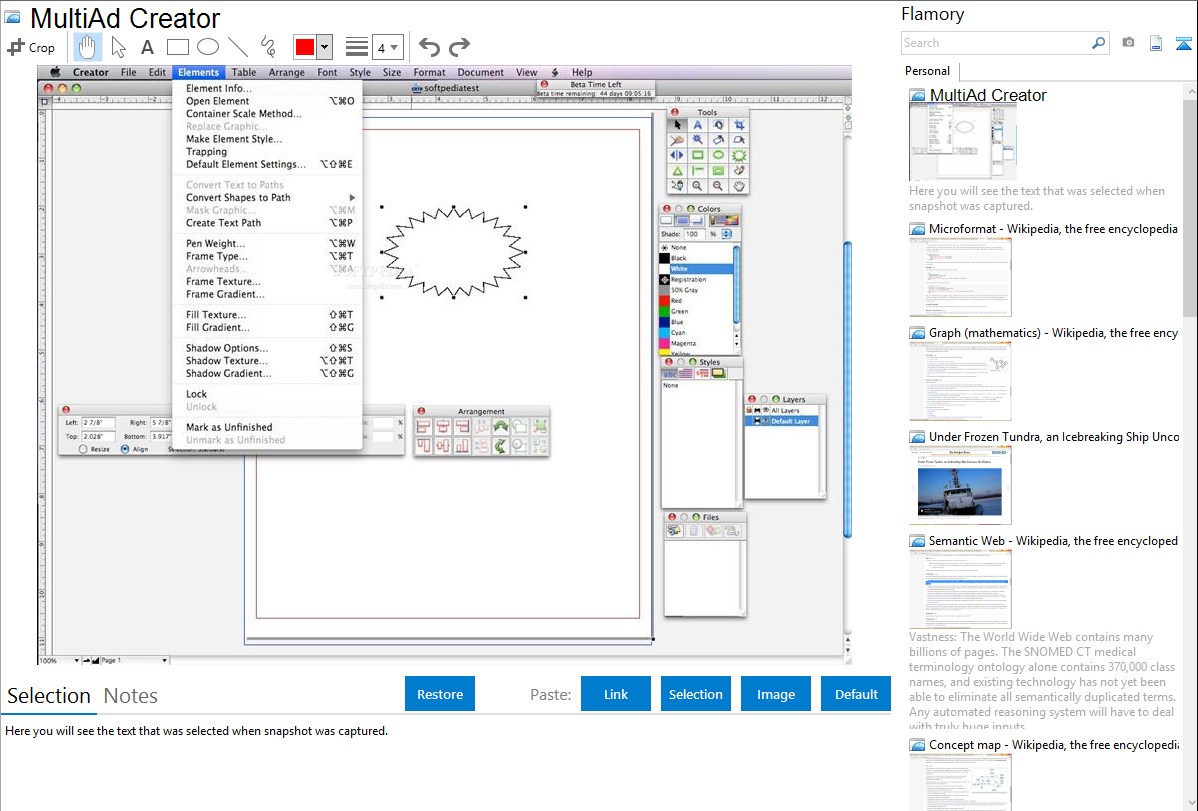Choose Cyan in the Colors list
The width and height of the screenshot is (1198, 811).
point(695,333)
